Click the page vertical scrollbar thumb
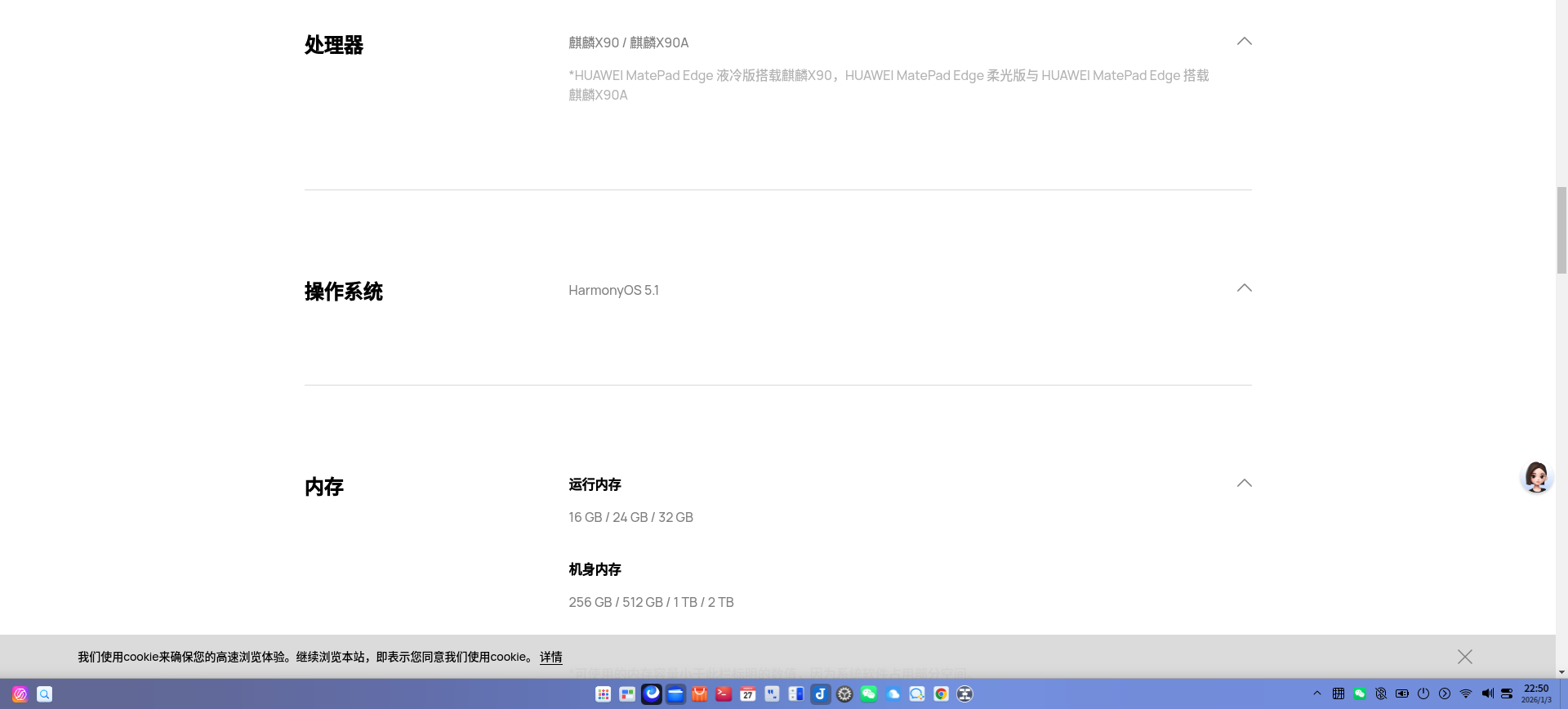This screenshot has height=709, width=1568. click(1561, 230)
